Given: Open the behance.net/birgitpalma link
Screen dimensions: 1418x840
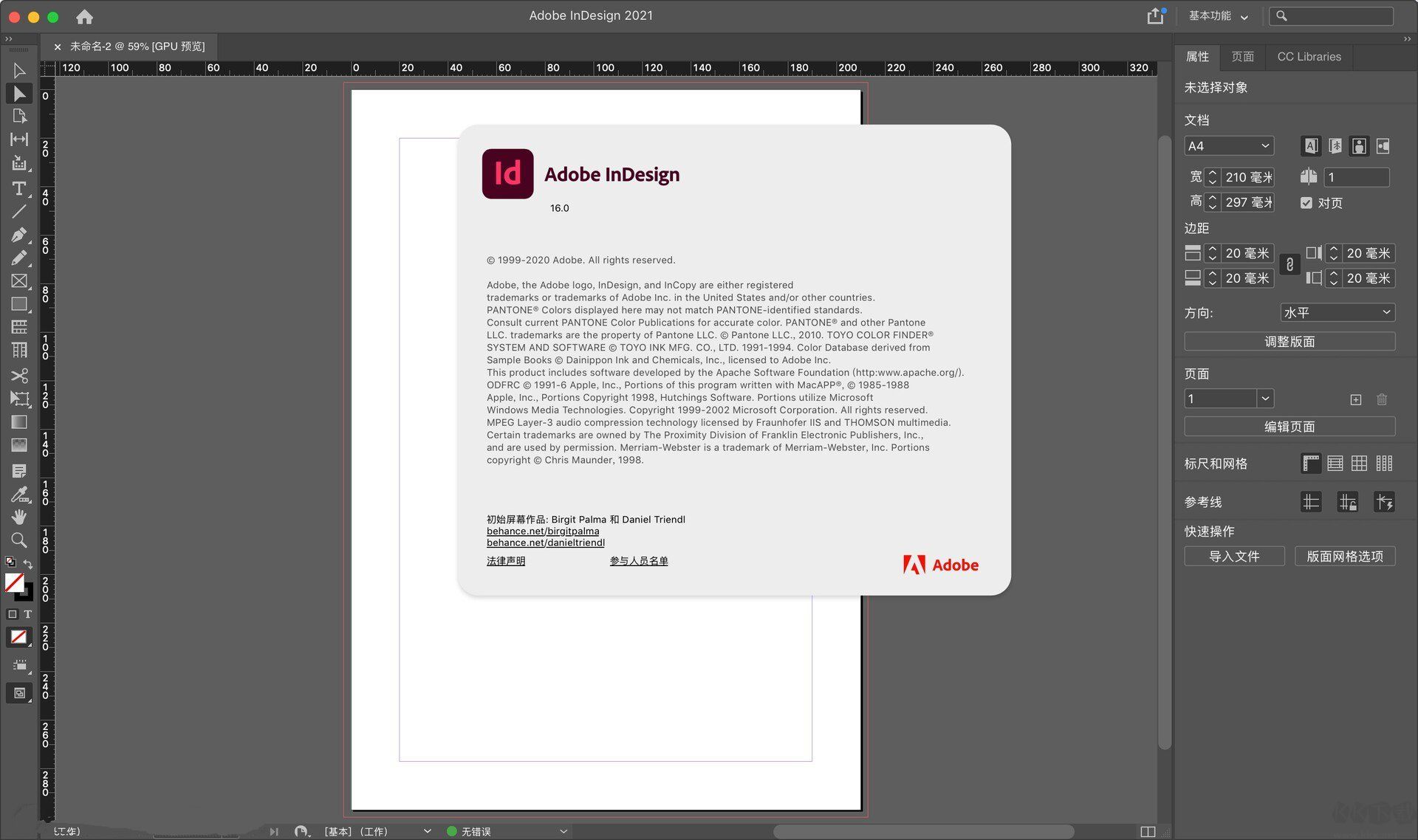Looking at the screenshot, I should click(x=543, y=531).
